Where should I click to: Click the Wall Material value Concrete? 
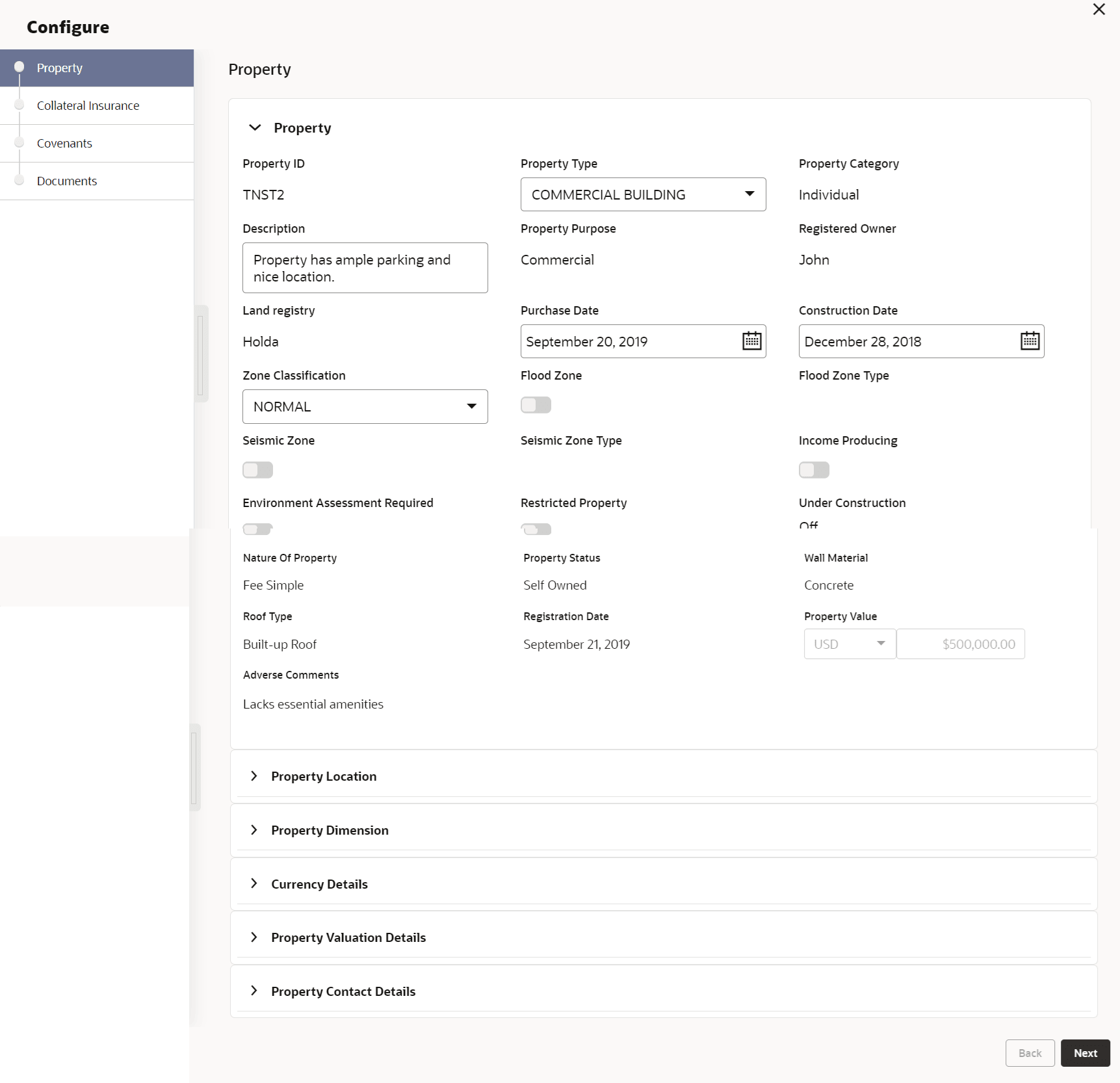pos(829,585)
